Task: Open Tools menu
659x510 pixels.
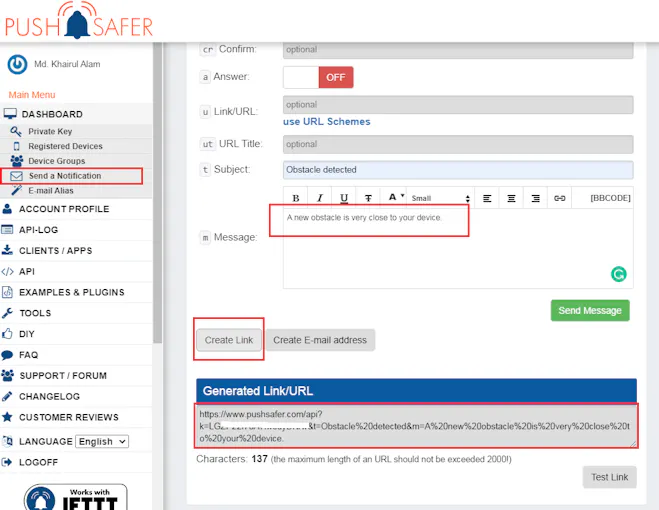Action: tap(35, 313)
